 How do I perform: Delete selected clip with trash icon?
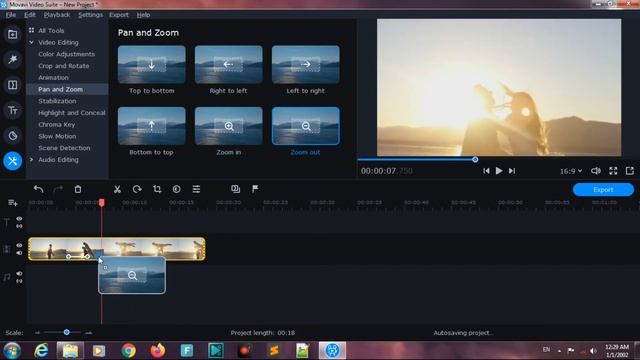pos(78,189)
